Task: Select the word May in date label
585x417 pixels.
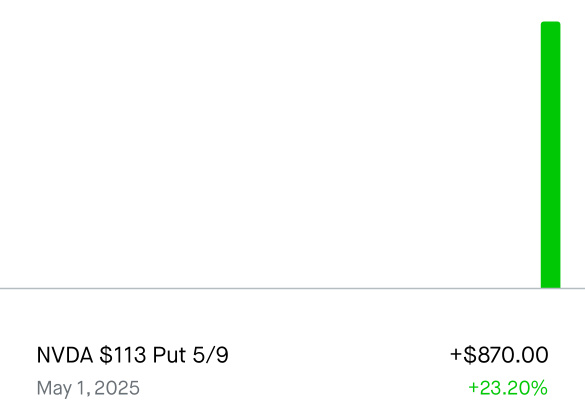Action: pos(51,389)
